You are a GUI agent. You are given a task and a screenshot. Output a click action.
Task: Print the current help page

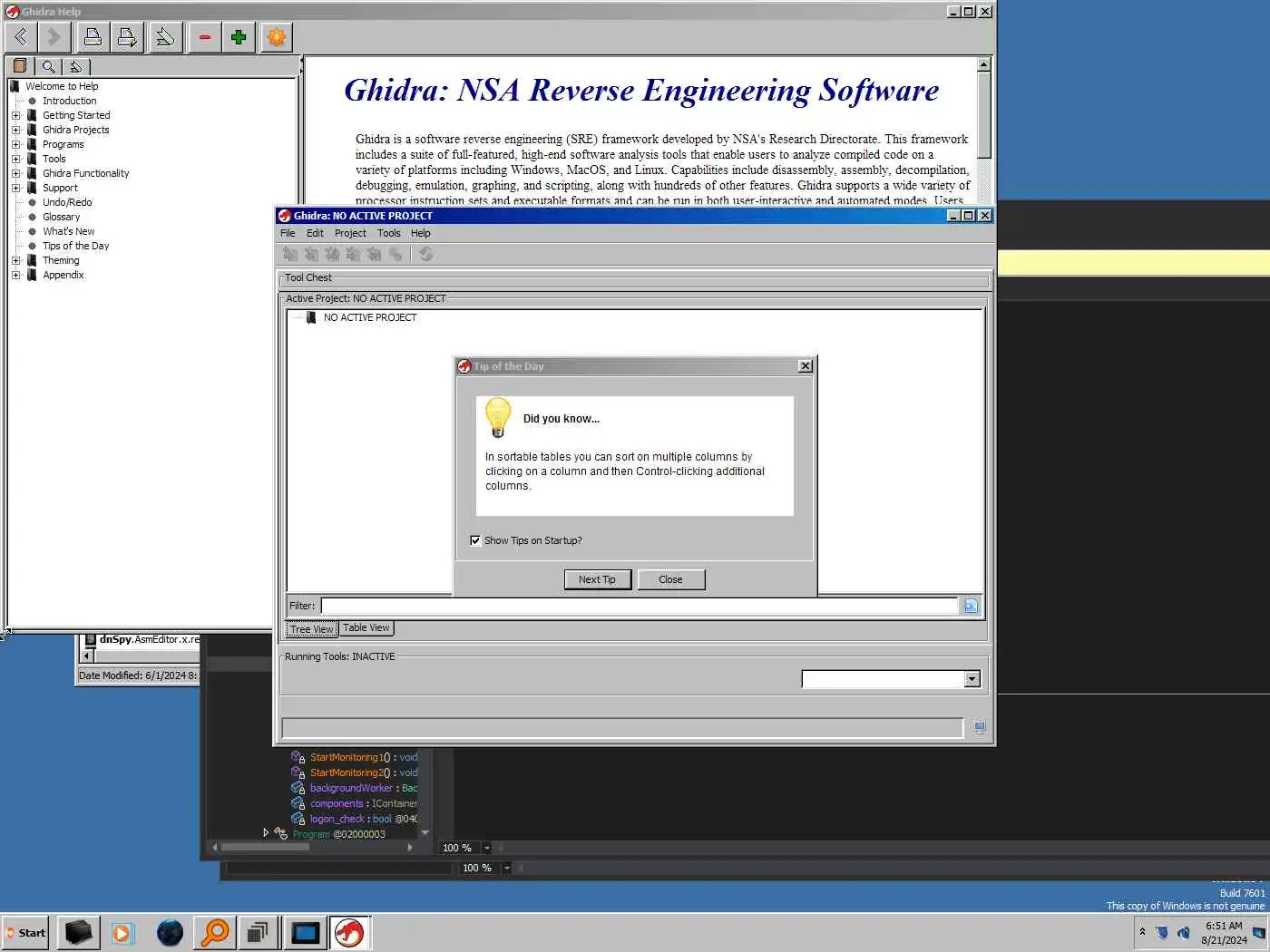click(x=93, y=37)
